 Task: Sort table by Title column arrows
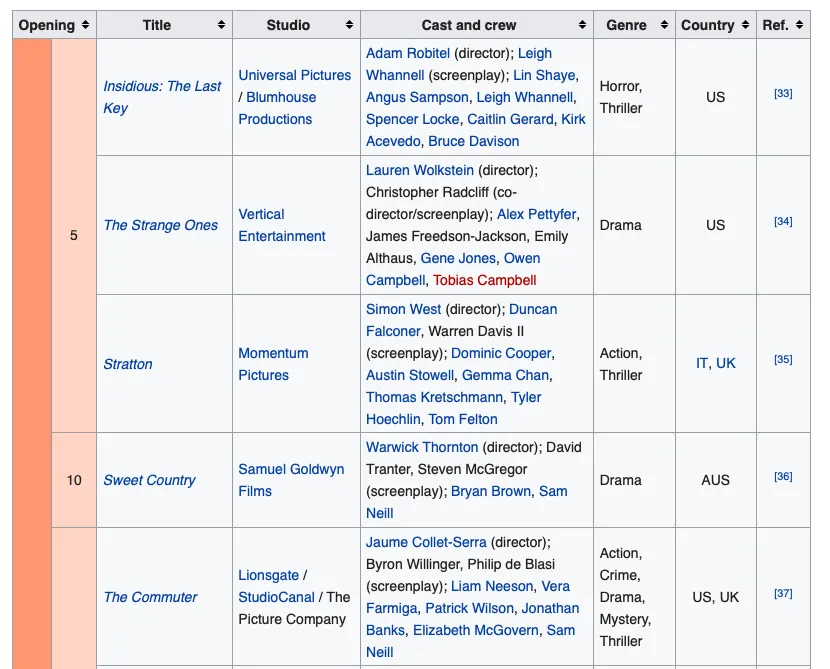click(x=221, y=25)
